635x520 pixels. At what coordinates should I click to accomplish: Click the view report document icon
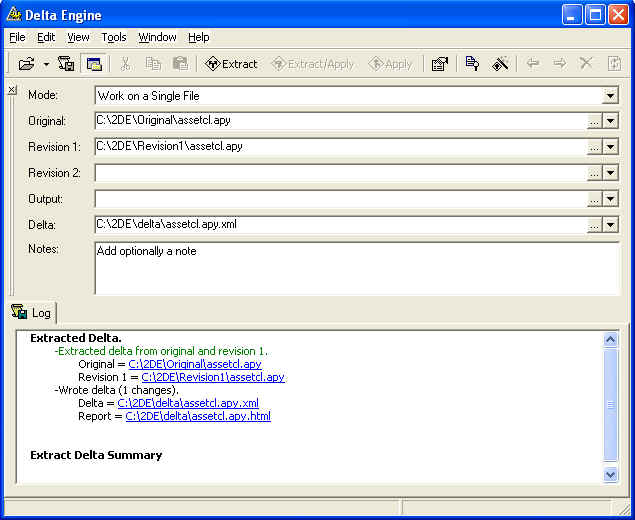(x=472, y=64)
